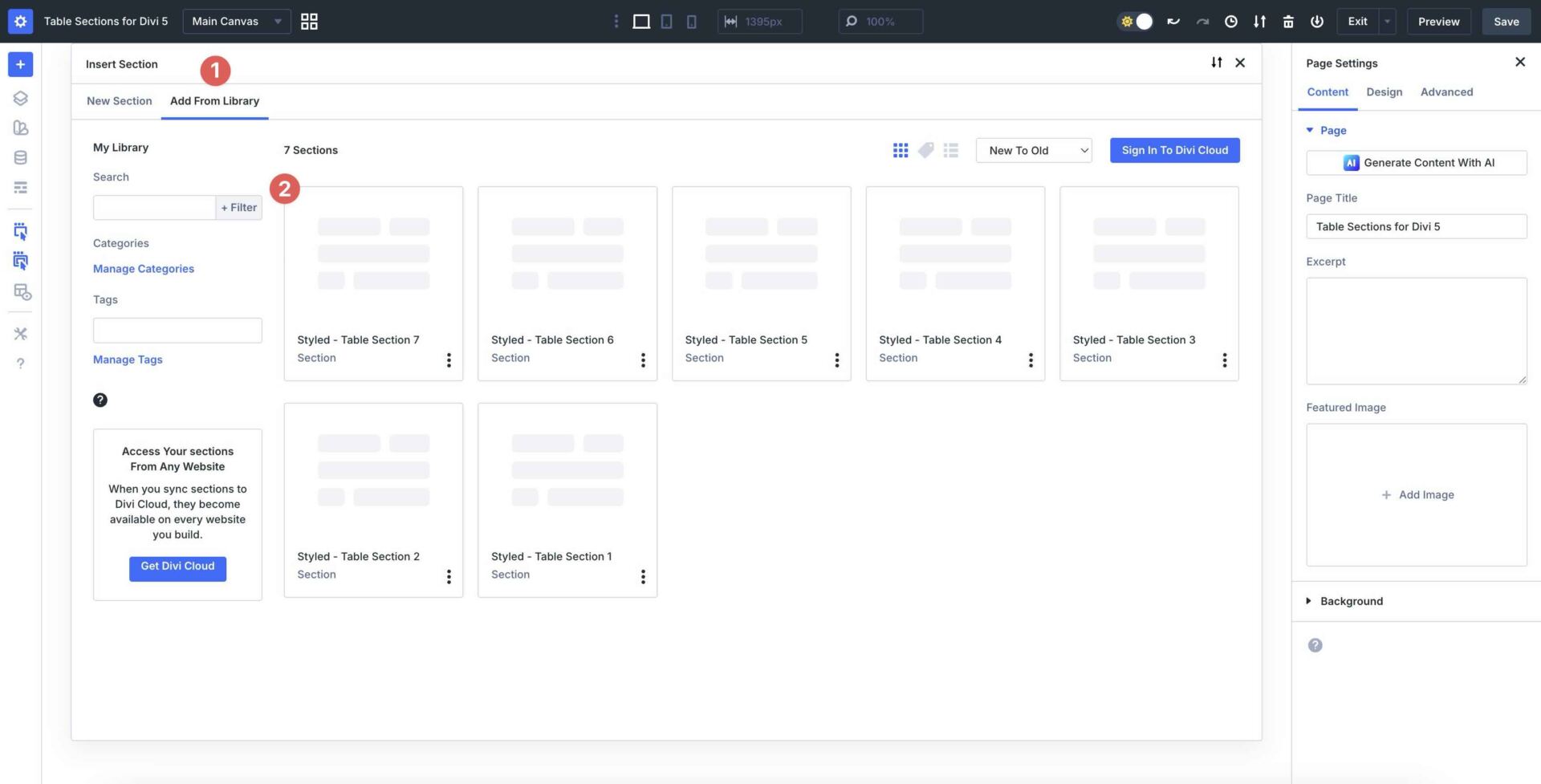Click the trash icon in top bar

pos(1288,22)
